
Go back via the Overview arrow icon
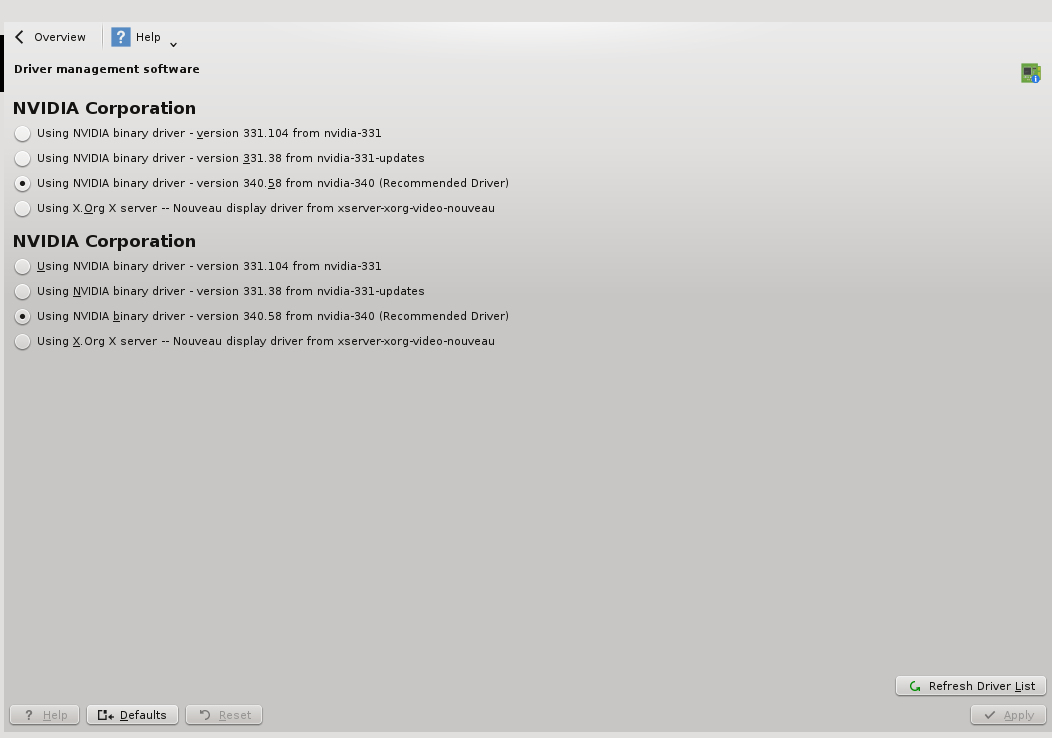[19, 37]
